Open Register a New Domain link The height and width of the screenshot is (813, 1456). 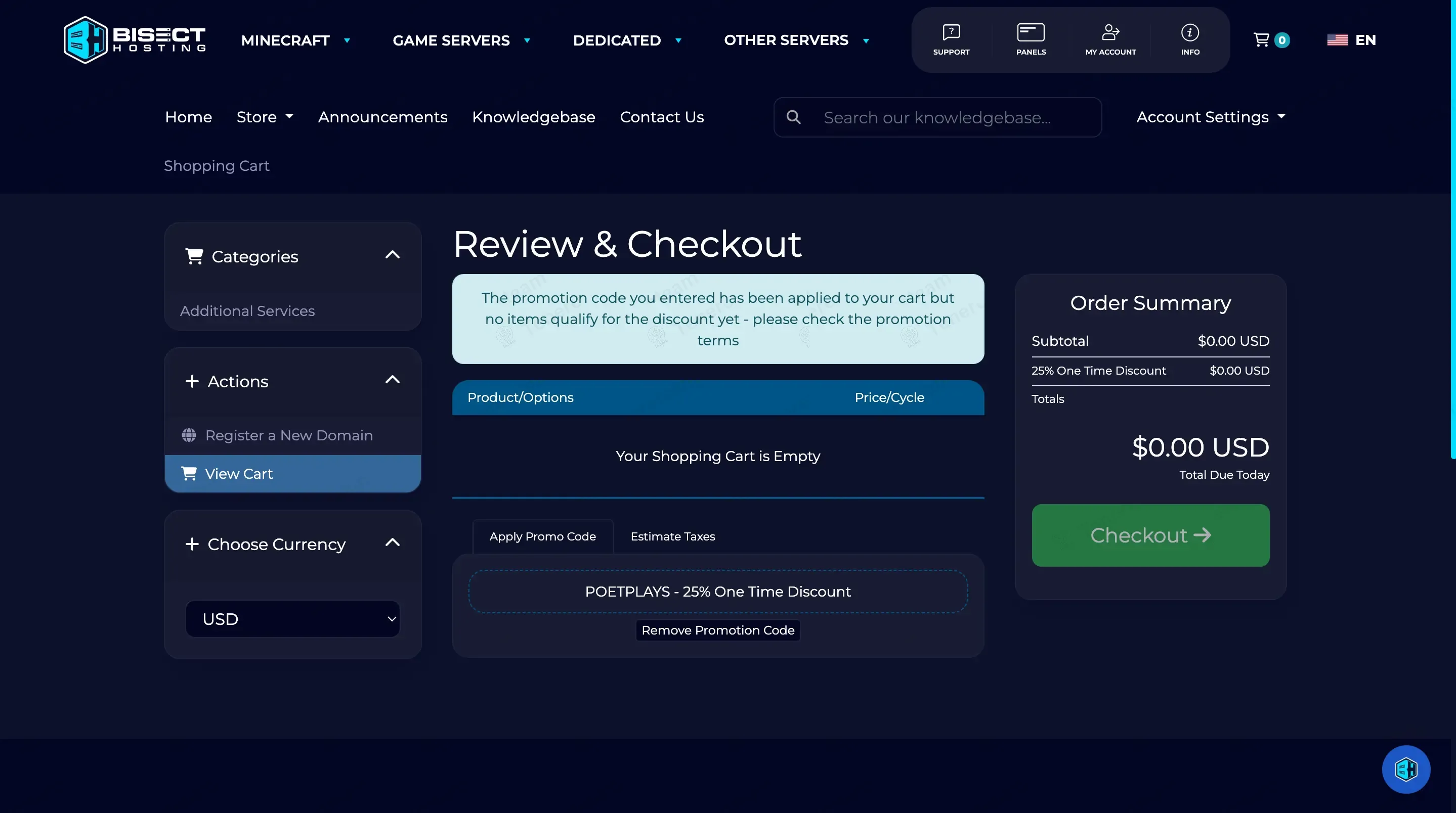(x=288, y=435)
